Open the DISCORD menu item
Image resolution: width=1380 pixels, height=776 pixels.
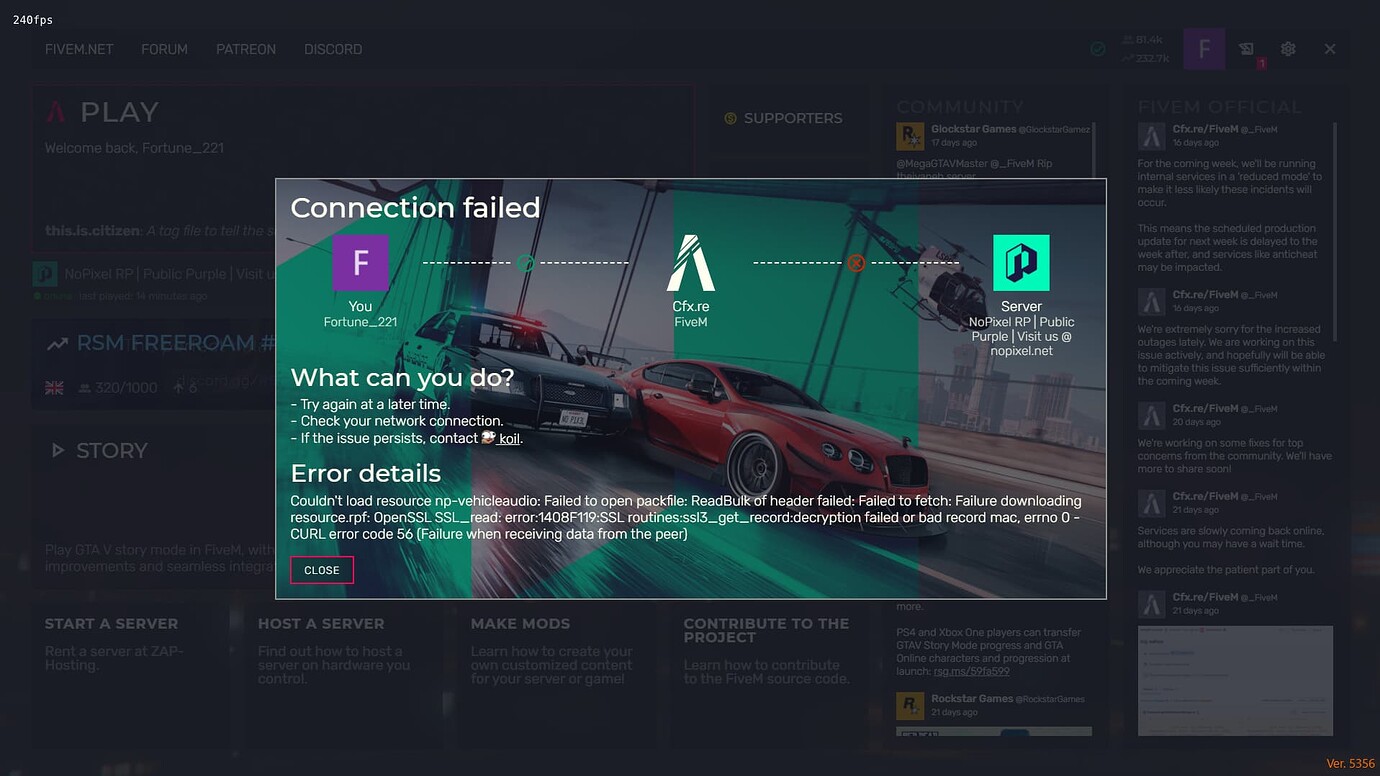[333, 49]
